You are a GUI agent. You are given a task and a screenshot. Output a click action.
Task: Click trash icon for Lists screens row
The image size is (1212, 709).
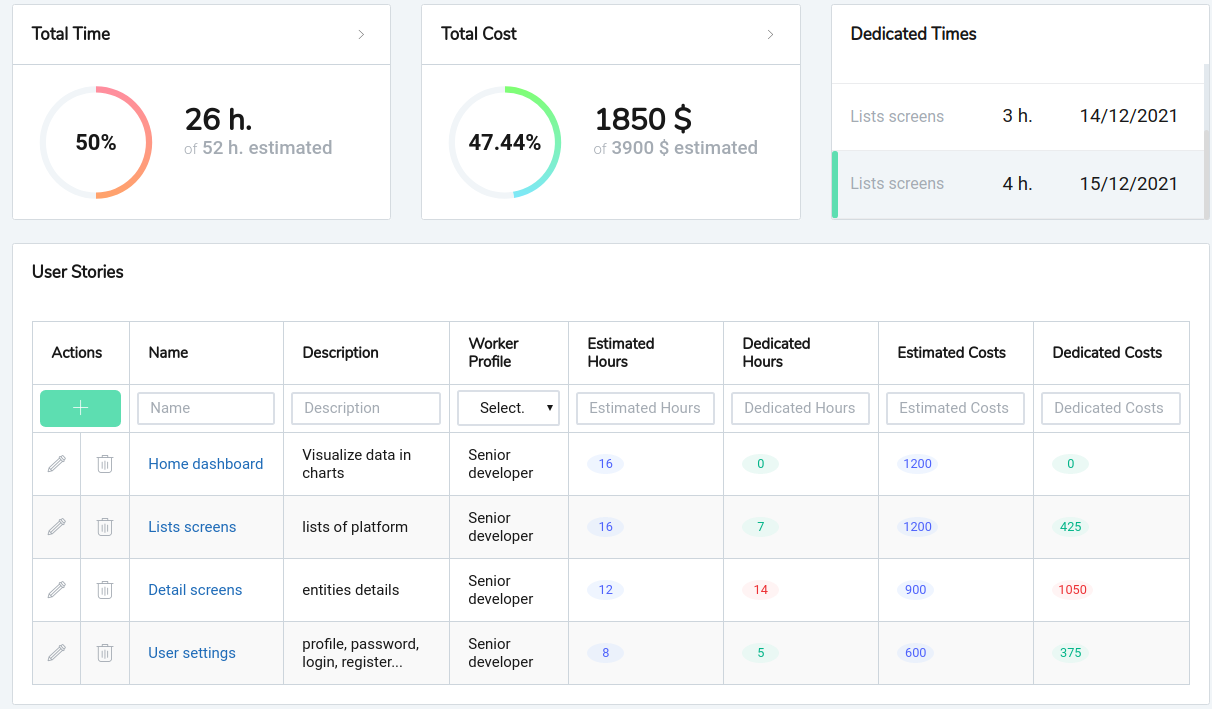pyautogui.click(x=105, y=527)
